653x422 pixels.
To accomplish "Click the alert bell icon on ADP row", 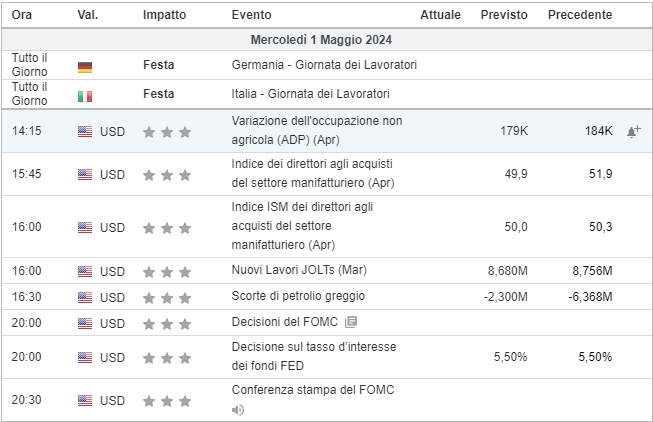I will [633, 131].
